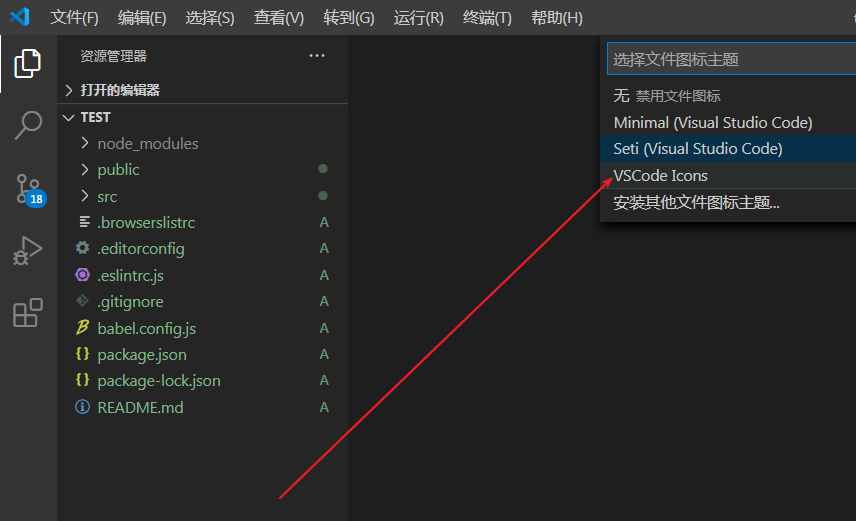The image size is (856, 521).
Task: Click the braces icon of package.json
Action: (82, 354)
